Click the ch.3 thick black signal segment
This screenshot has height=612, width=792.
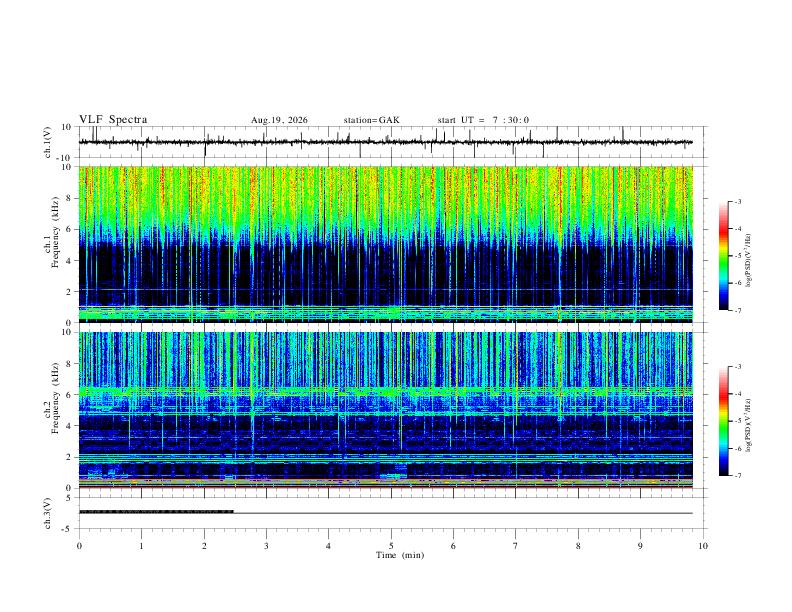[x=156, y=512]
